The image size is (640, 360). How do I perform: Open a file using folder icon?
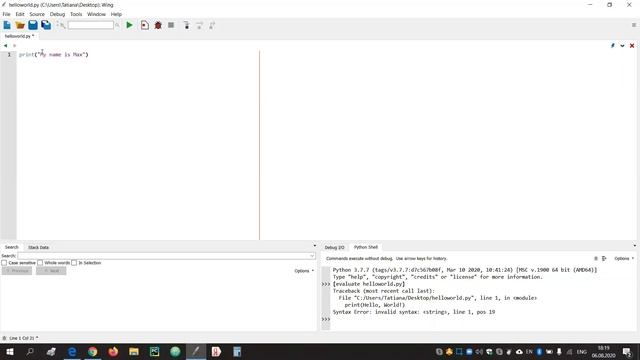pos(20,25)
